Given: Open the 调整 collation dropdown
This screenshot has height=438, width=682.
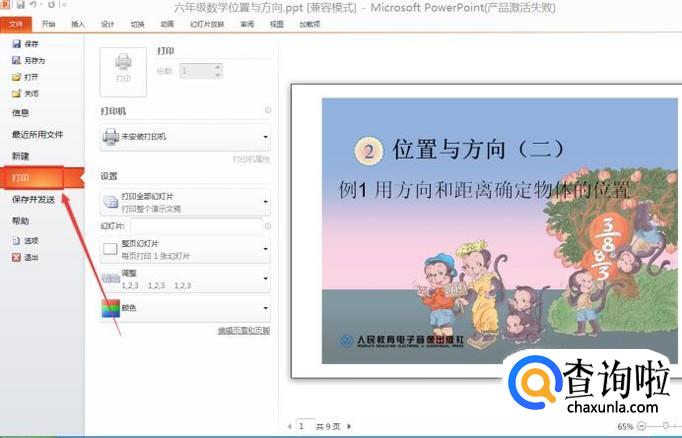Looking at the screenshot, I should 185,279.
